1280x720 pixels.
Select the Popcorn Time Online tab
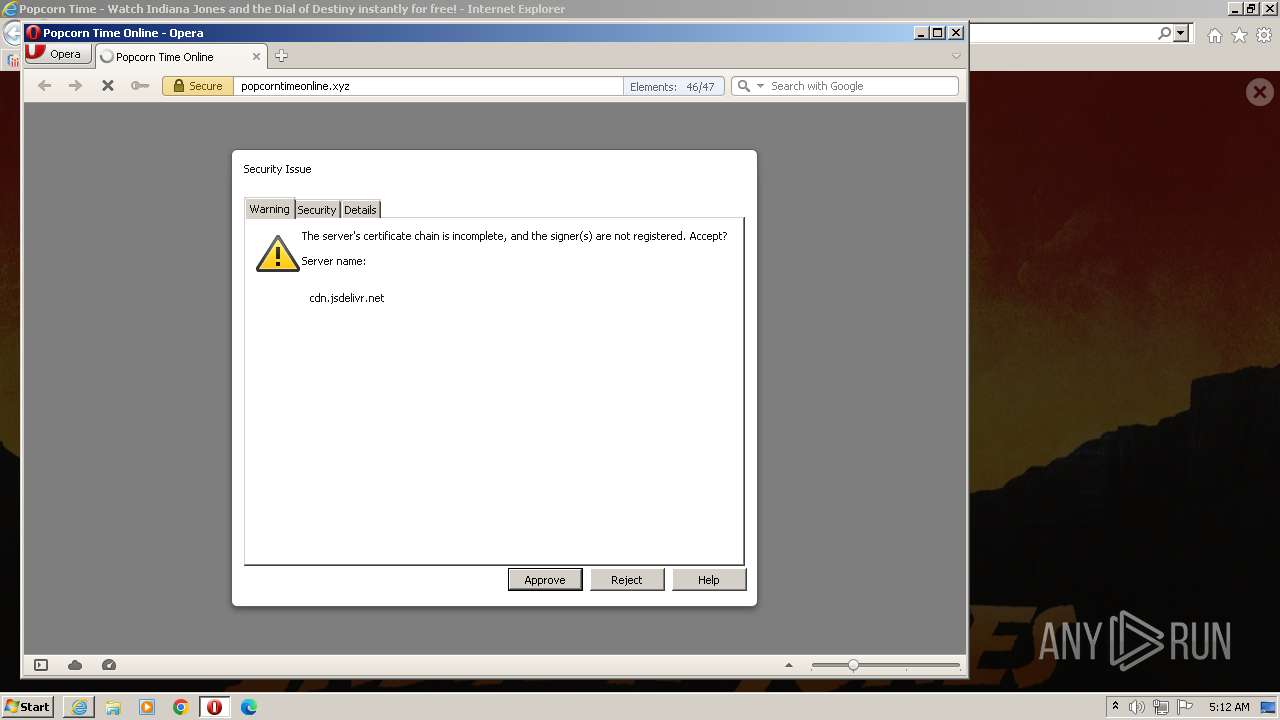click(181, 57)
